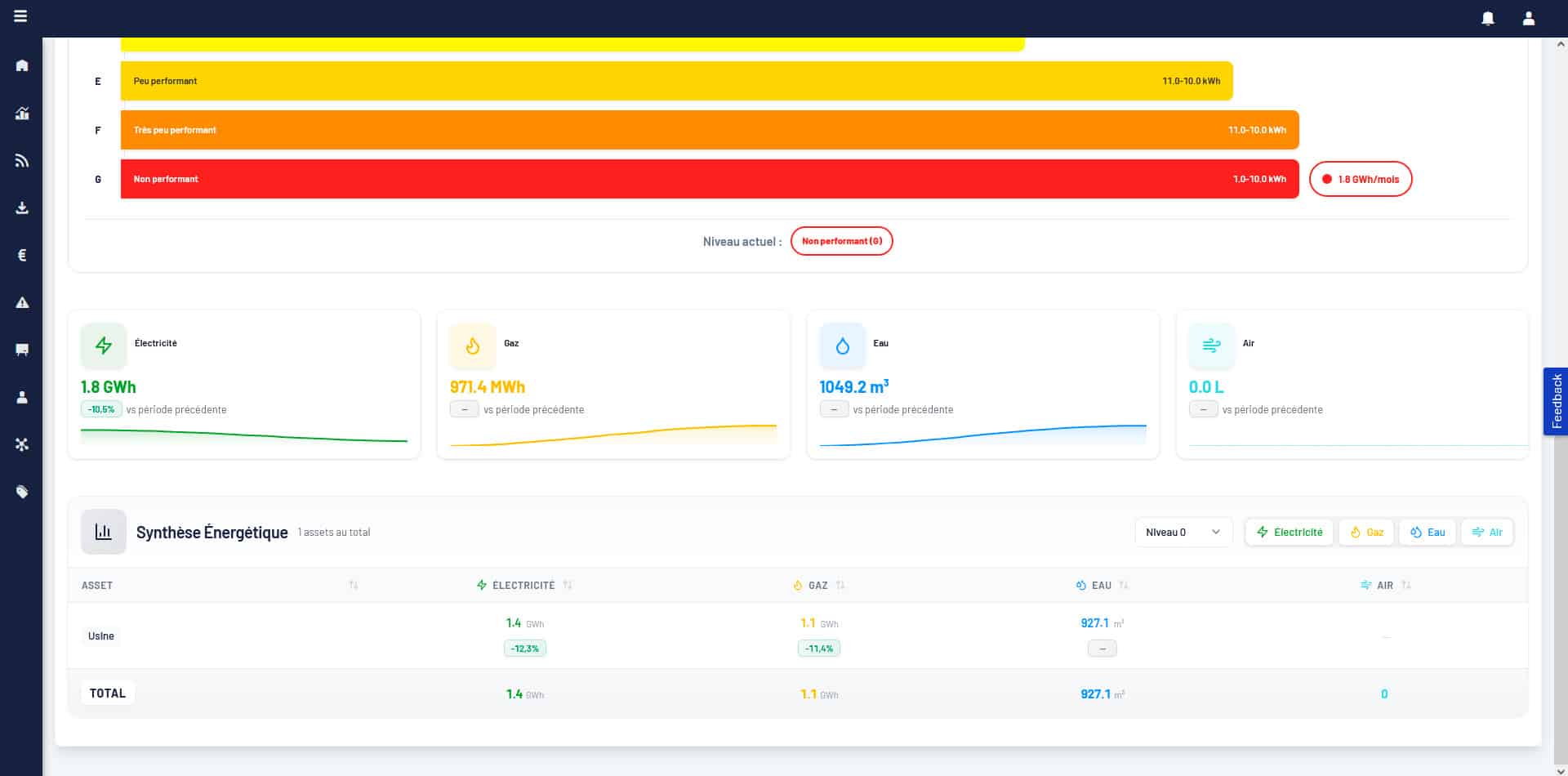This screenshot has height=776, width=1568.
Task: Click the home icon in sidebar
Action: [22, 65]
